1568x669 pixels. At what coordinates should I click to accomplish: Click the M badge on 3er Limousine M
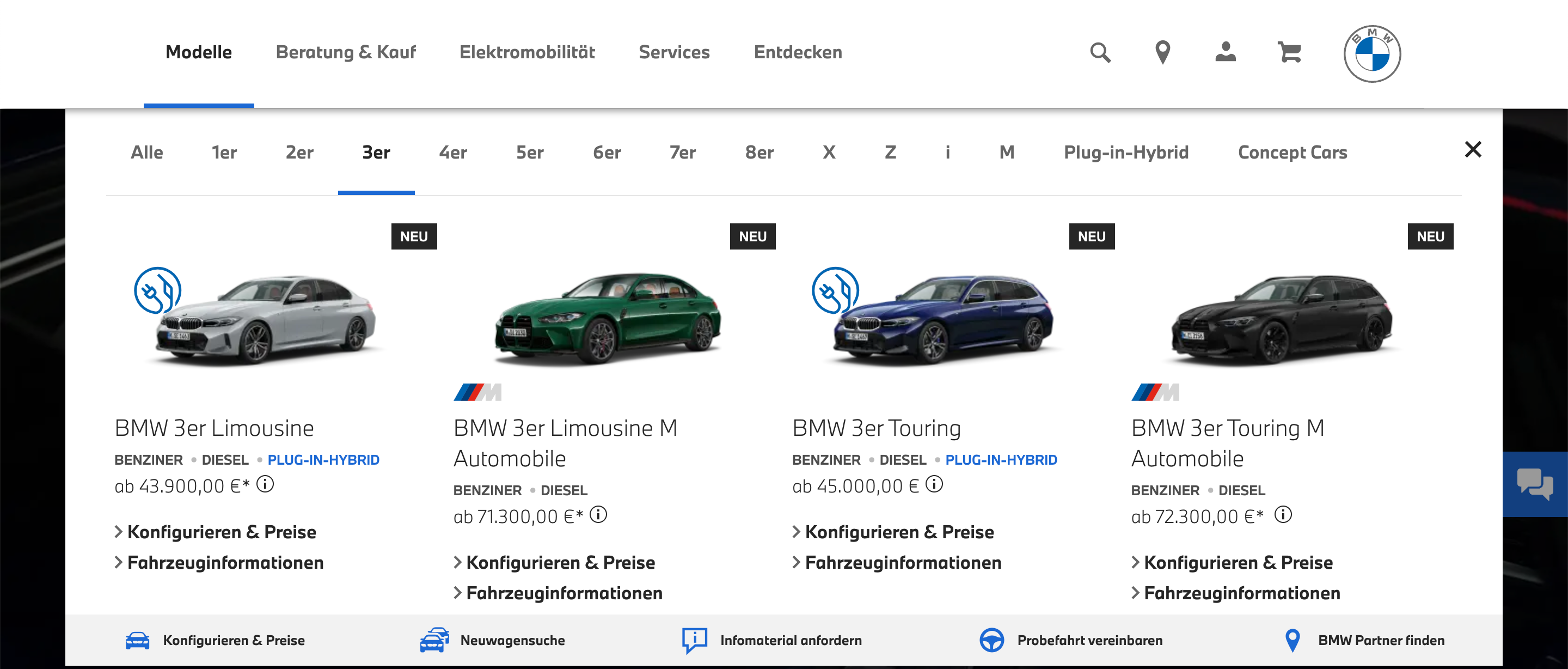click(477, 392)
